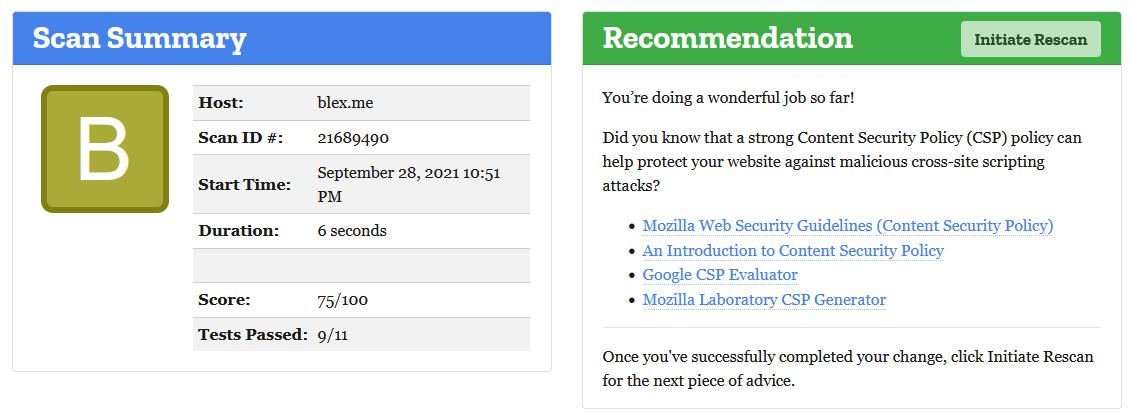Click the Recommendation panel heading

pos(727,39)
